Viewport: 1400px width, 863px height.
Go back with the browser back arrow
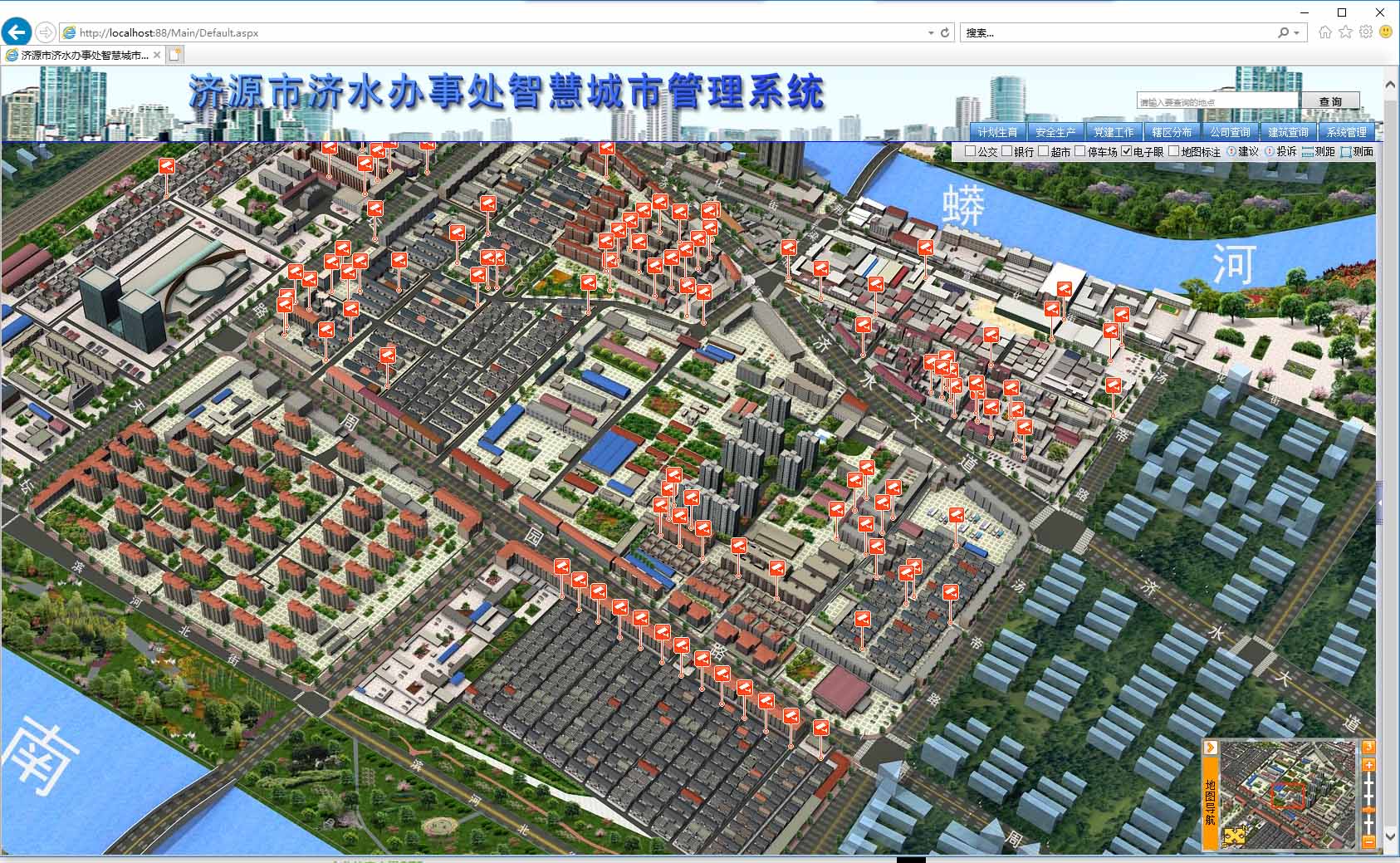point(17,32)
